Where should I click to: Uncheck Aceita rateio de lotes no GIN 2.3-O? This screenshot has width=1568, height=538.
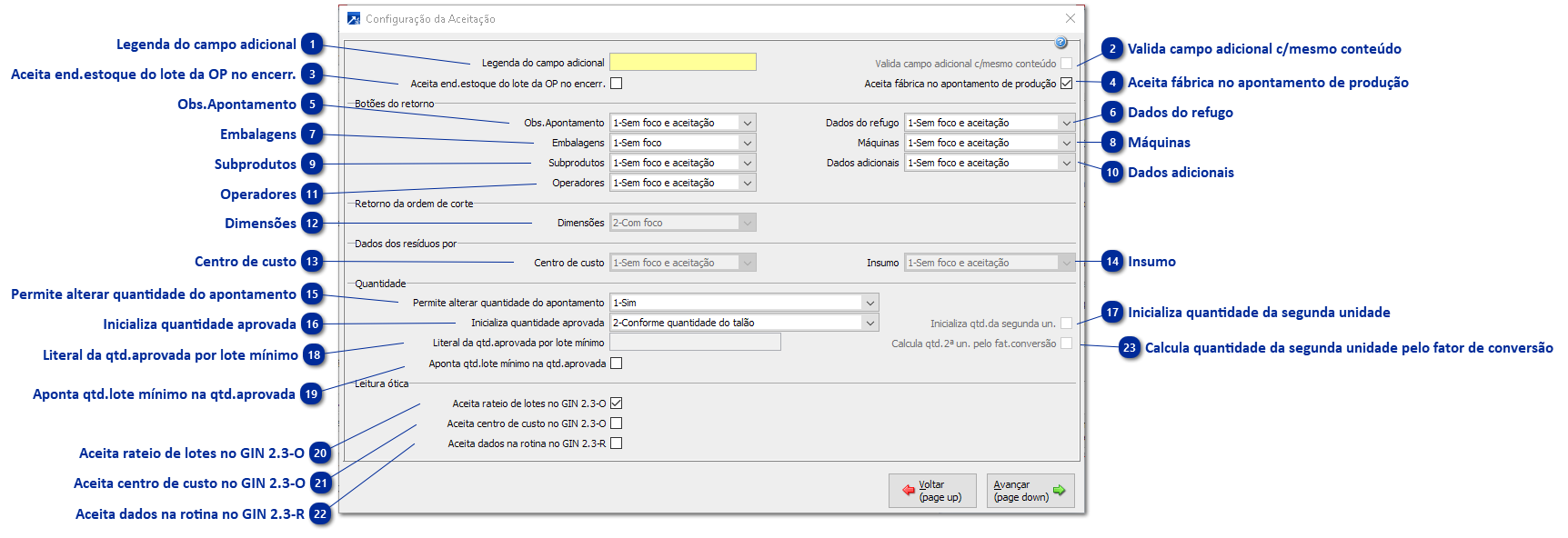click(617, 403)
